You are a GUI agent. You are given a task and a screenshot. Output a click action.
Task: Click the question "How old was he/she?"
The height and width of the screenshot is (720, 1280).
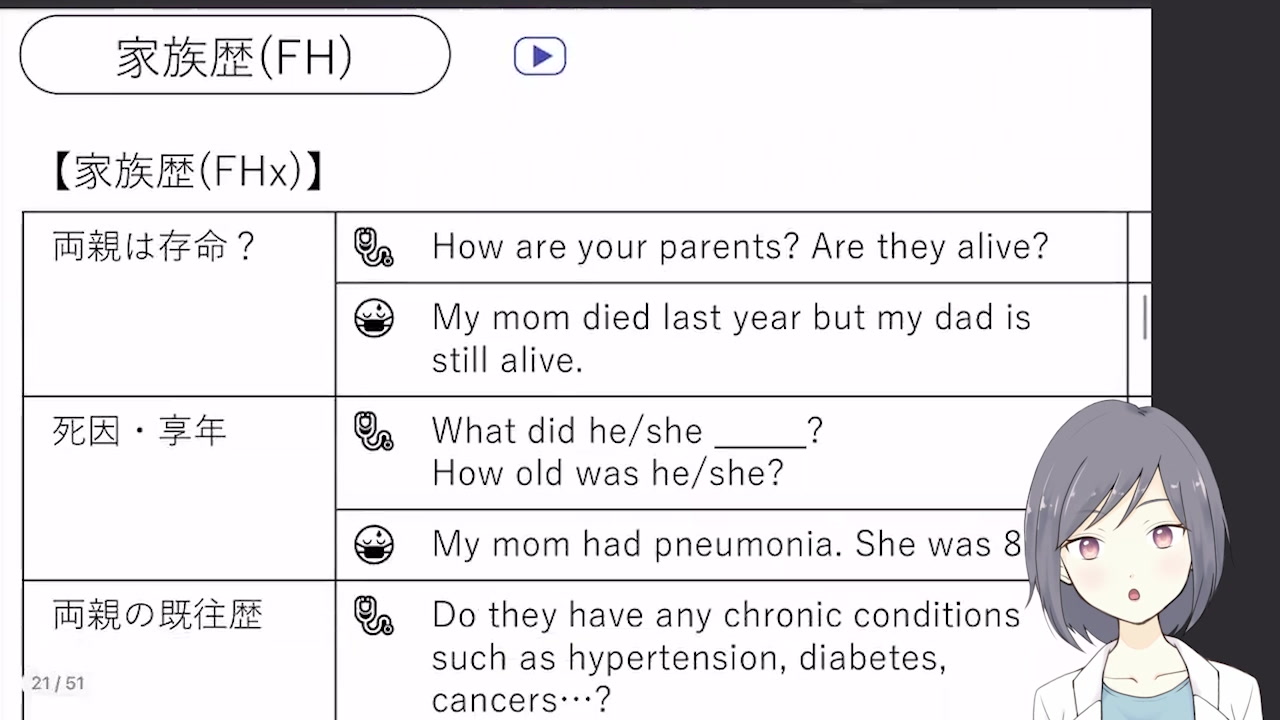607,473
